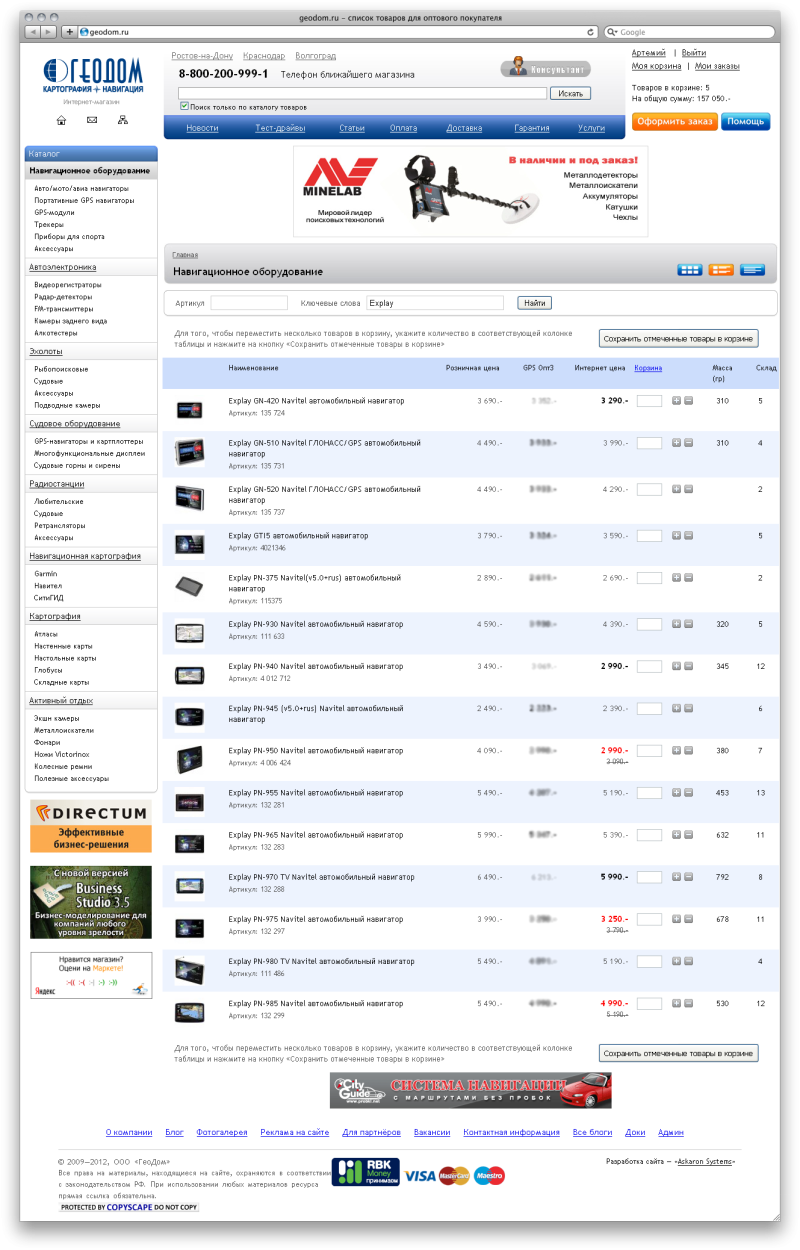Click the Геодом logo
This screenshot has width=800, height=1250.
coord(92,76)
